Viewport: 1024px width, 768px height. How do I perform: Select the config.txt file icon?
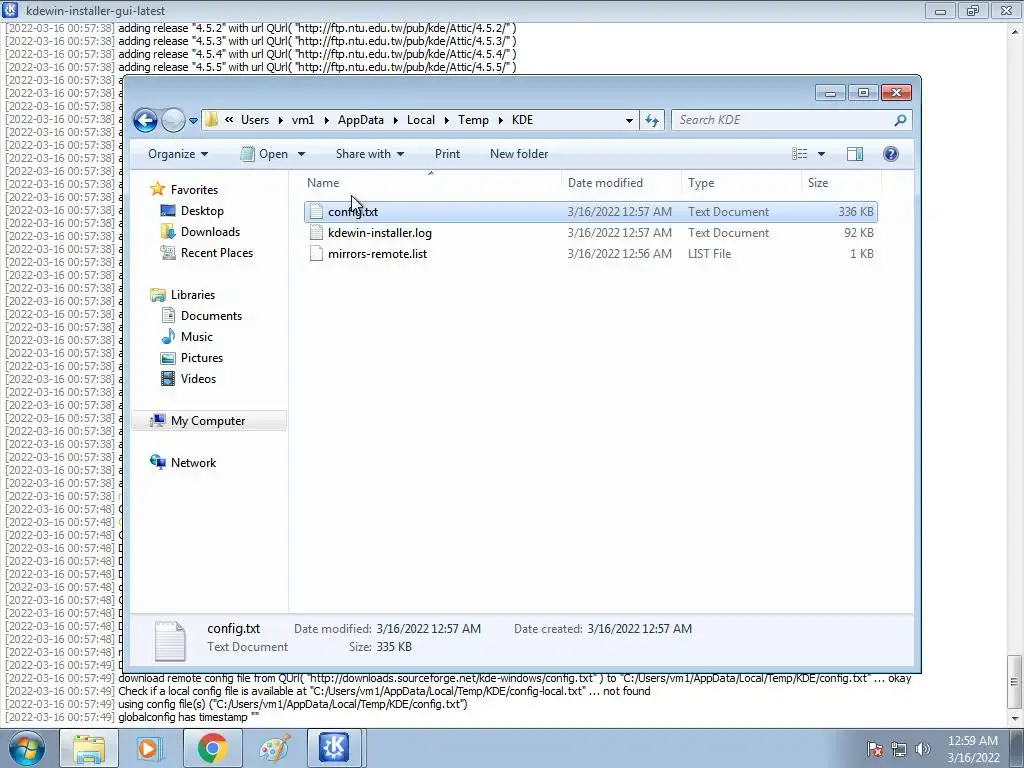point(316,212)
